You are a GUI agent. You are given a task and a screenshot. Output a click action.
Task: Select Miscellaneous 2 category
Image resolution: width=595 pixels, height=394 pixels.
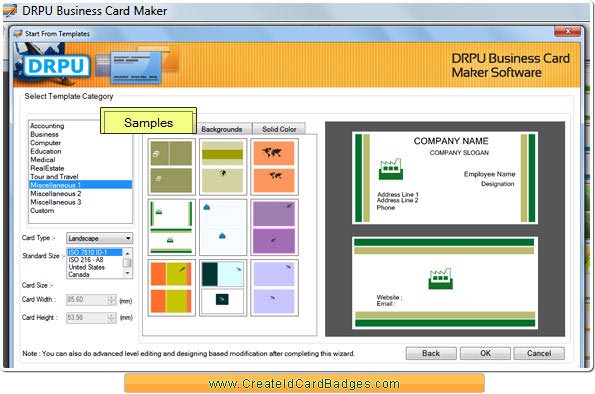(x=56, y=194)
